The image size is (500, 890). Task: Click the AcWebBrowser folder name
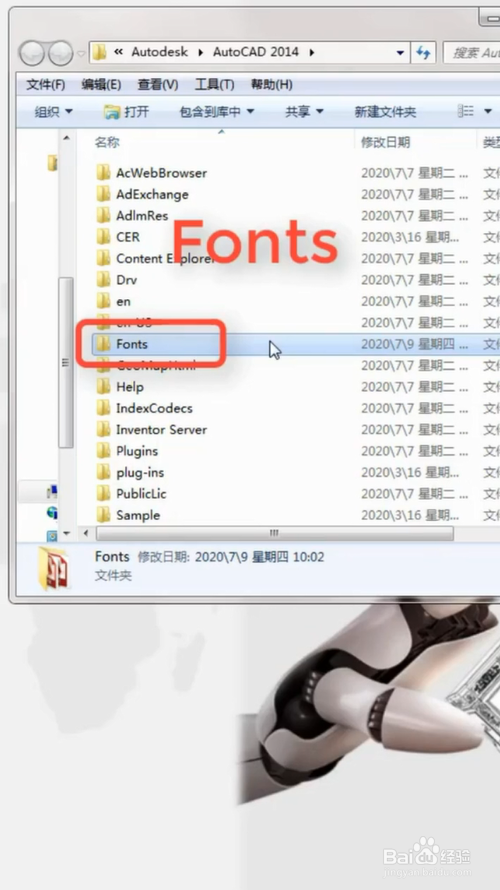tap(161, 173)
